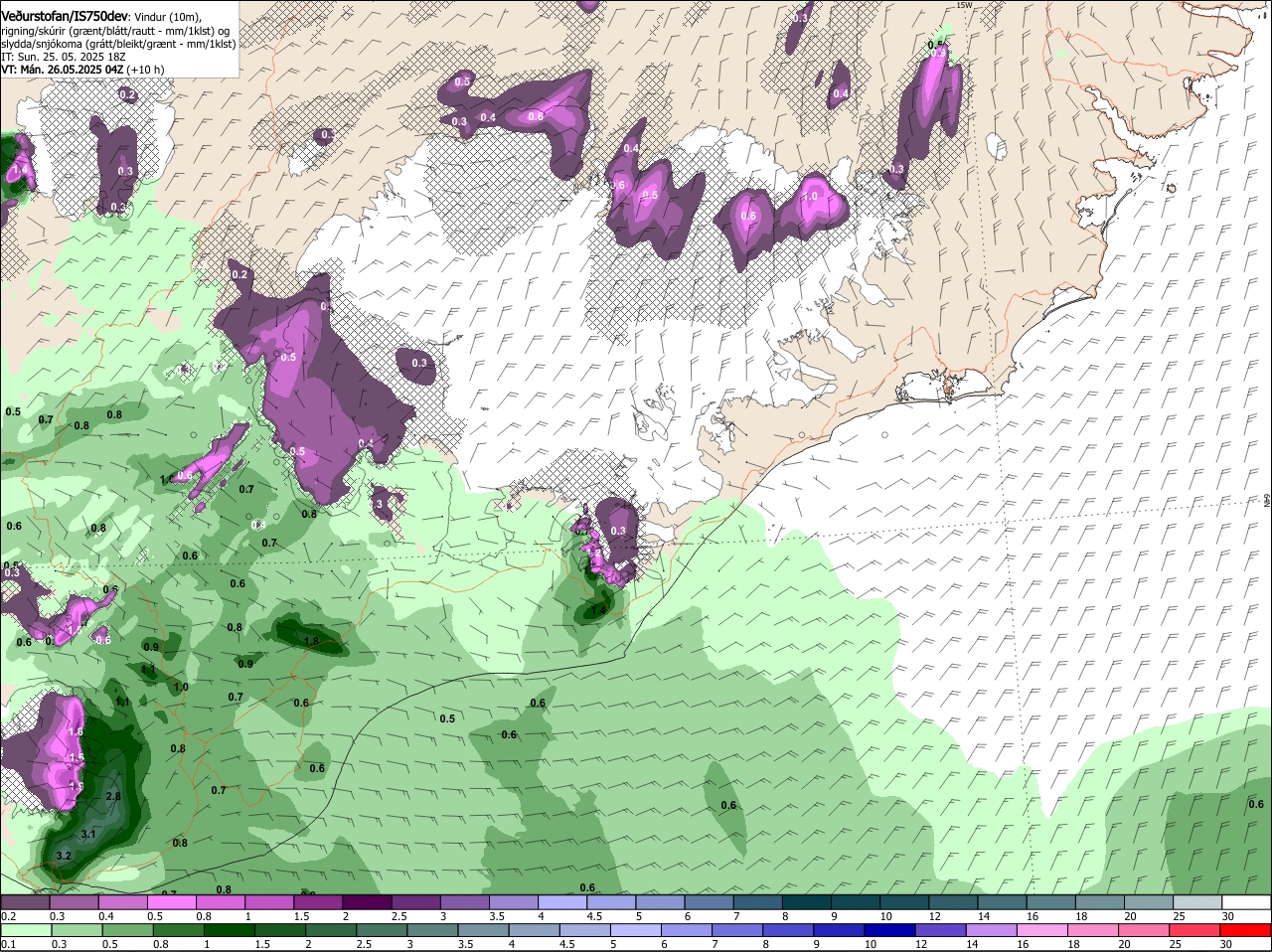The image size is (1272, 952).
Task: Pick the light pink swatch between bottom-row 16 and 18
Action: [x=1040, y=930]
